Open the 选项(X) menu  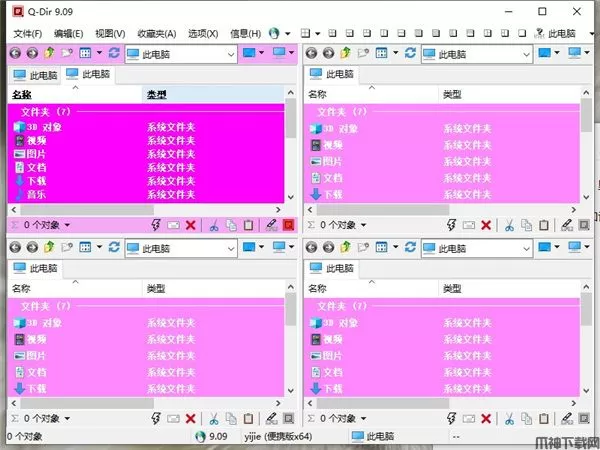pos(203,34)
